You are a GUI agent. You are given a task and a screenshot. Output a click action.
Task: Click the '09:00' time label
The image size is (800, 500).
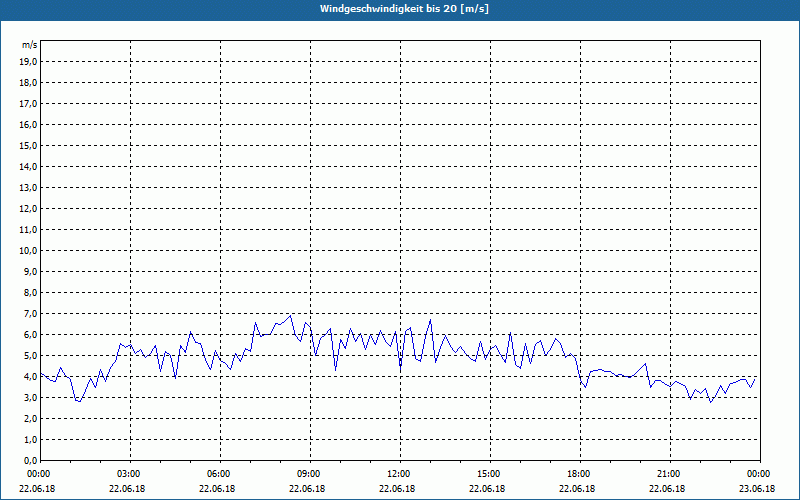[x=309, y=474]
